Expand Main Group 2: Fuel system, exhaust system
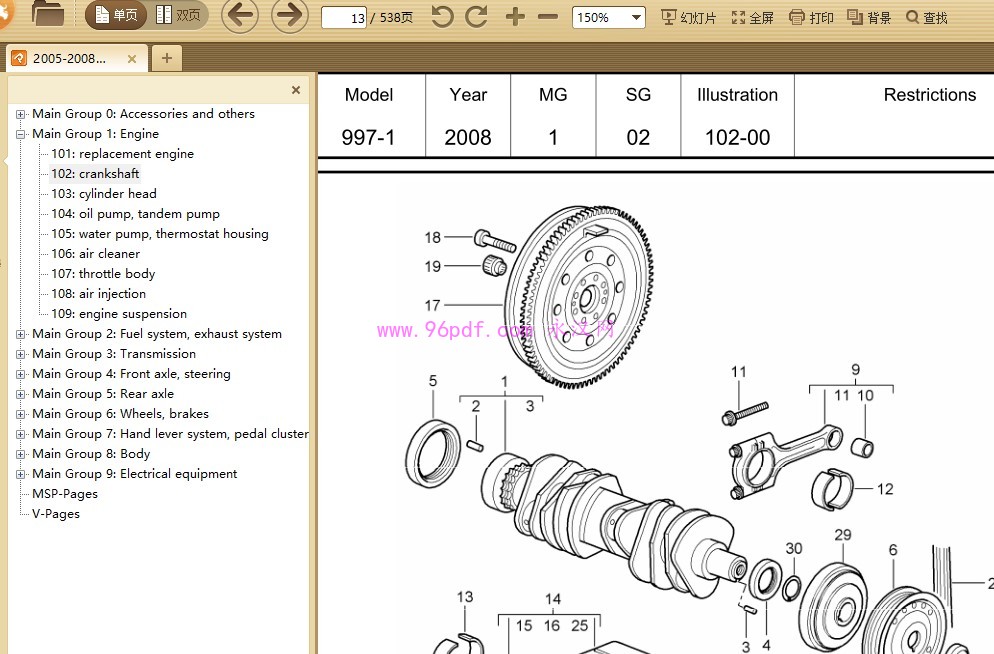Screen dimensions: 994x654 point(20,335)
